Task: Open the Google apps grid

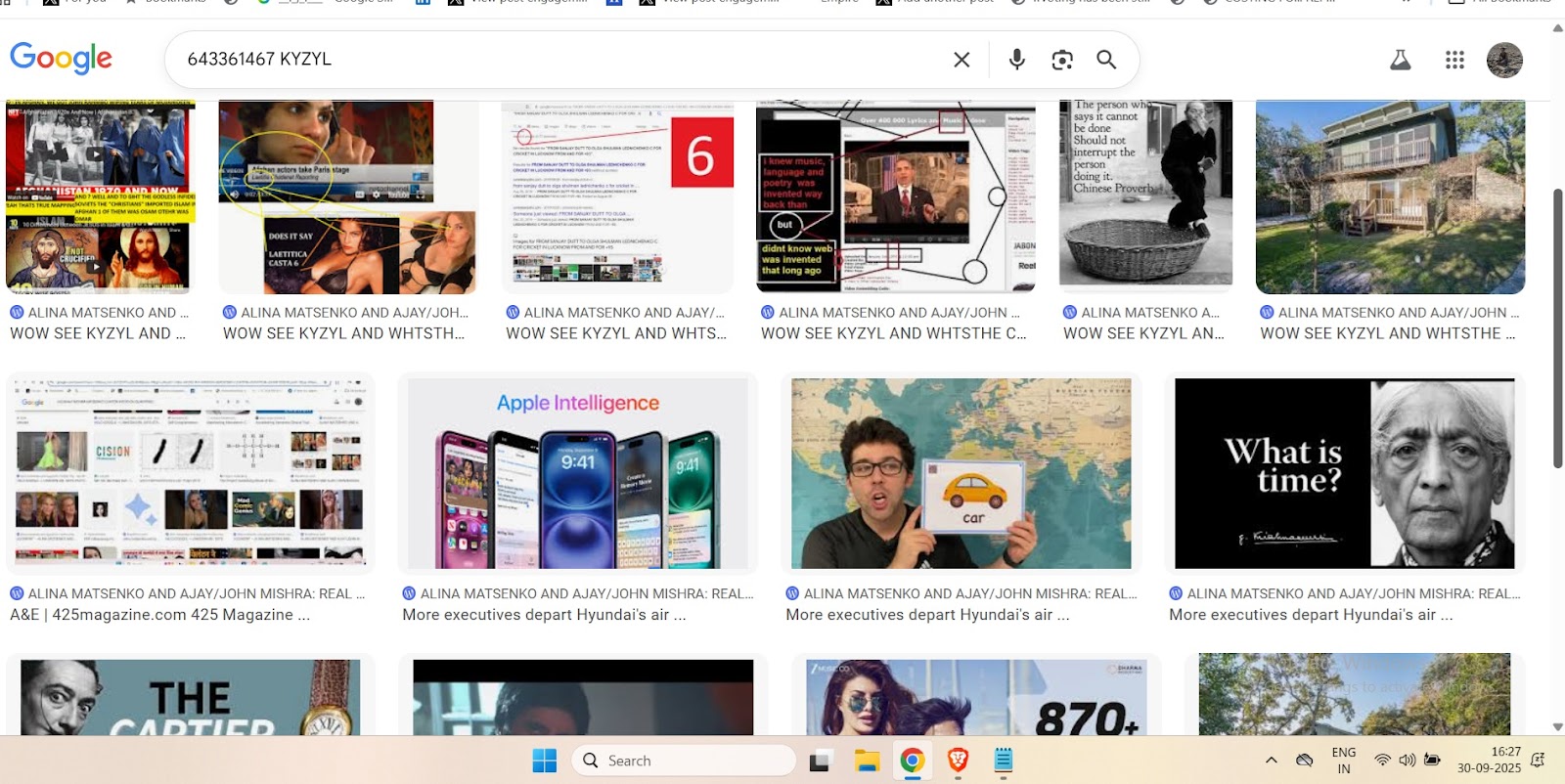Action: pyautogui.click(x=1454, y=60)
